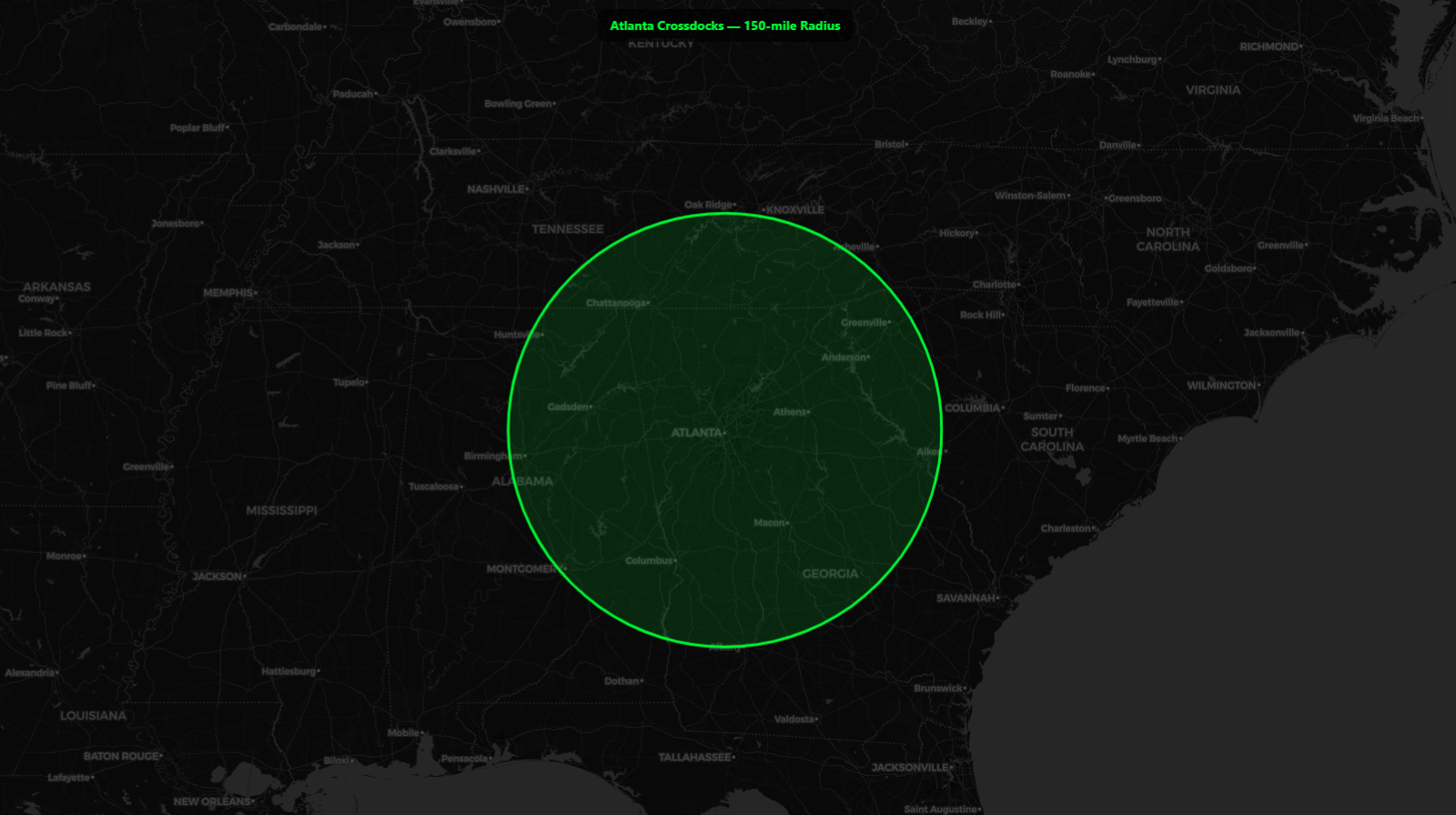
Task: Select the Athens city label
Action: 790,412
